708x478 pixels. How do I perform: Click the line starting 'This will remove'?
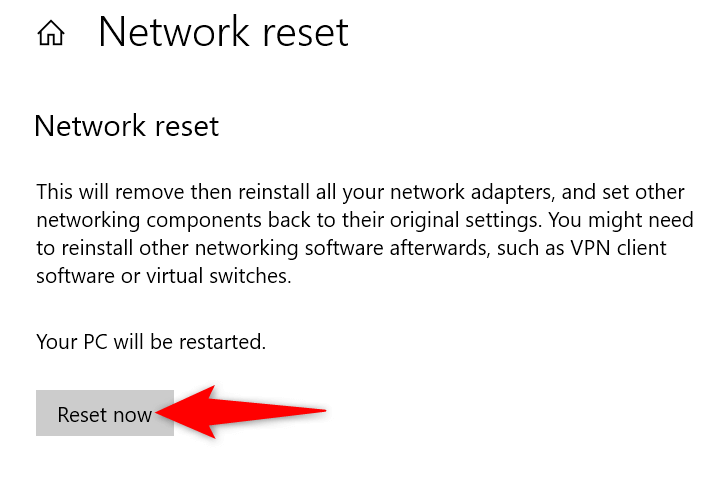coord(360,191)
